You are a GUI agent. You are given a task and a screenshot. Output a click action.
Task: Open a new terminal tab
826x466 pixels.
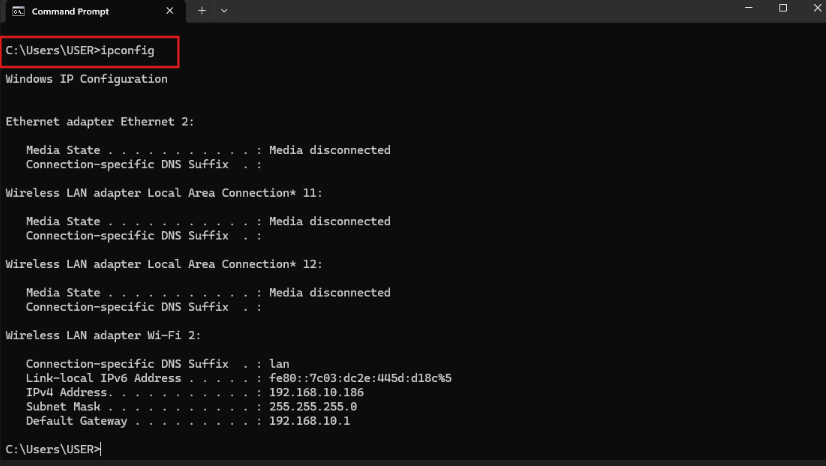[201, 10]
